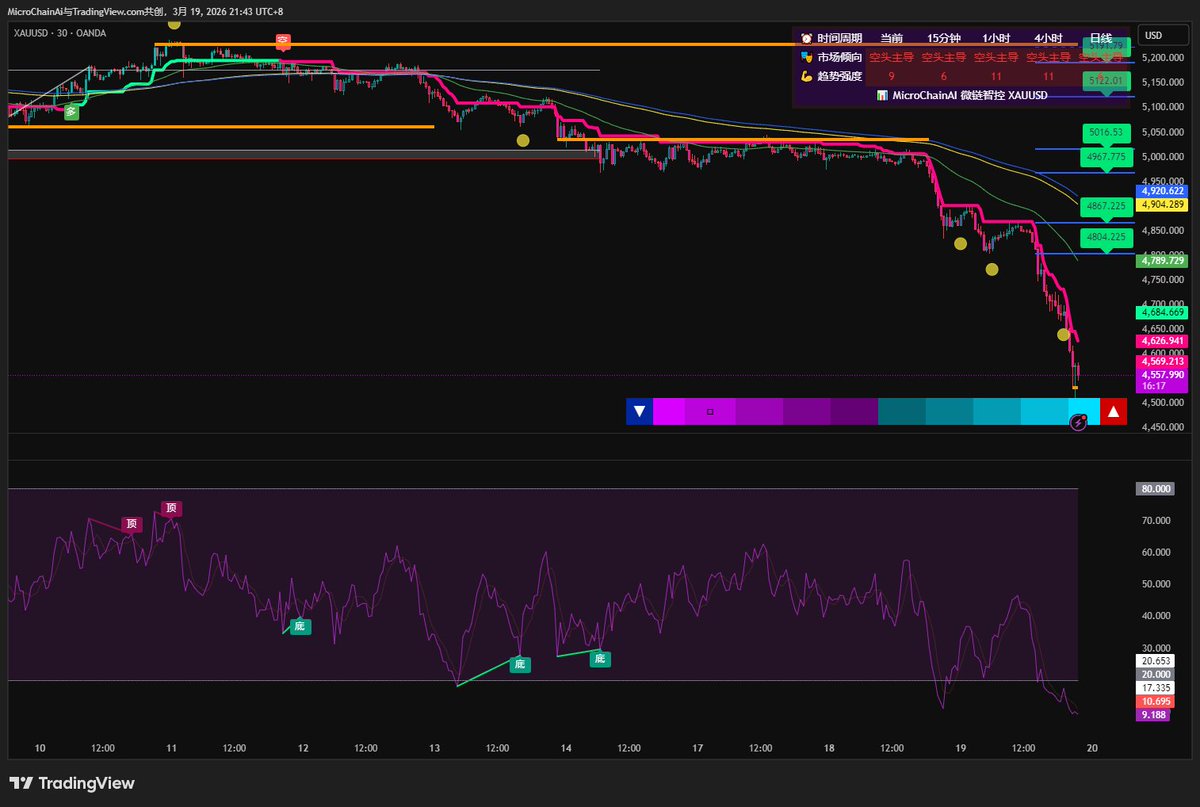The height and width of the screenshot is (807, 1200).
Task: Click the bar chart icon before MicroChainAI
Action: point(882,95)
